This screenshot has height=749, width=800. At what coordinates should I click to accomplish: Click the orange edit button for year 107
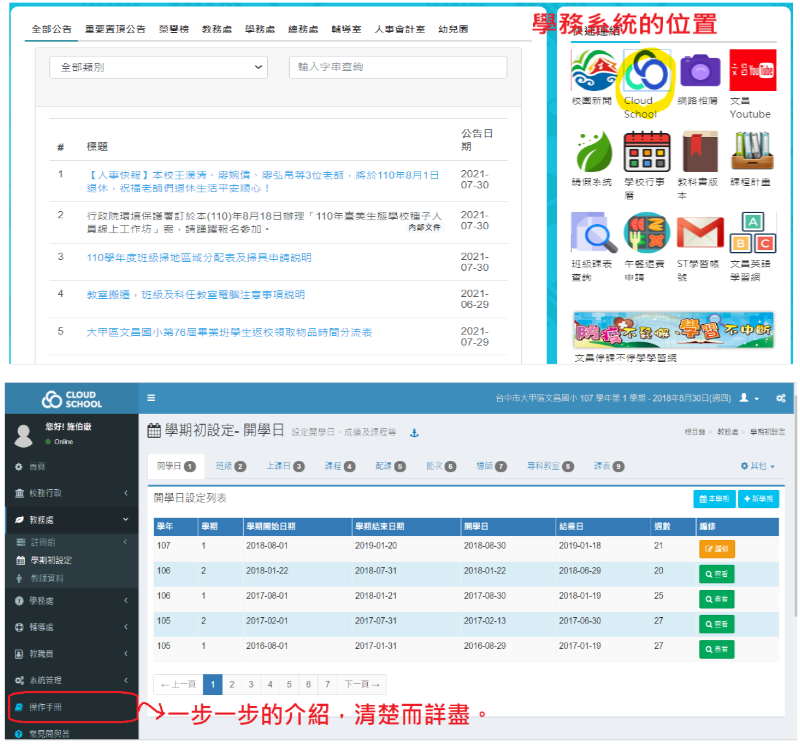[x=716, y=548]
